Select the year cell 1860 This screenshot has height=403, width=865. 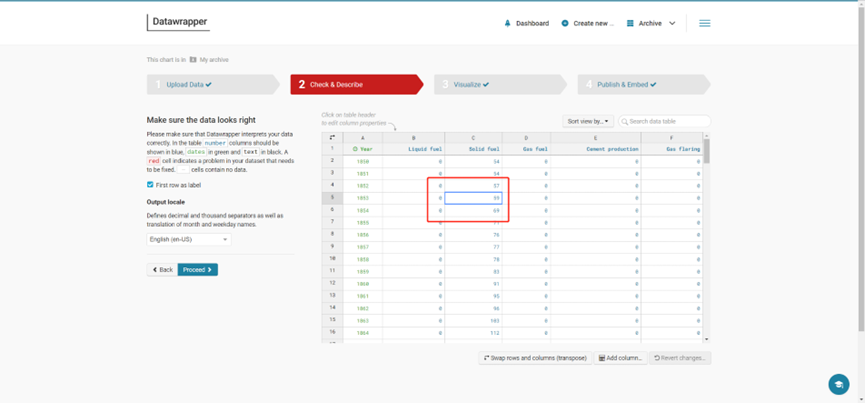click(x=363, y=284)
